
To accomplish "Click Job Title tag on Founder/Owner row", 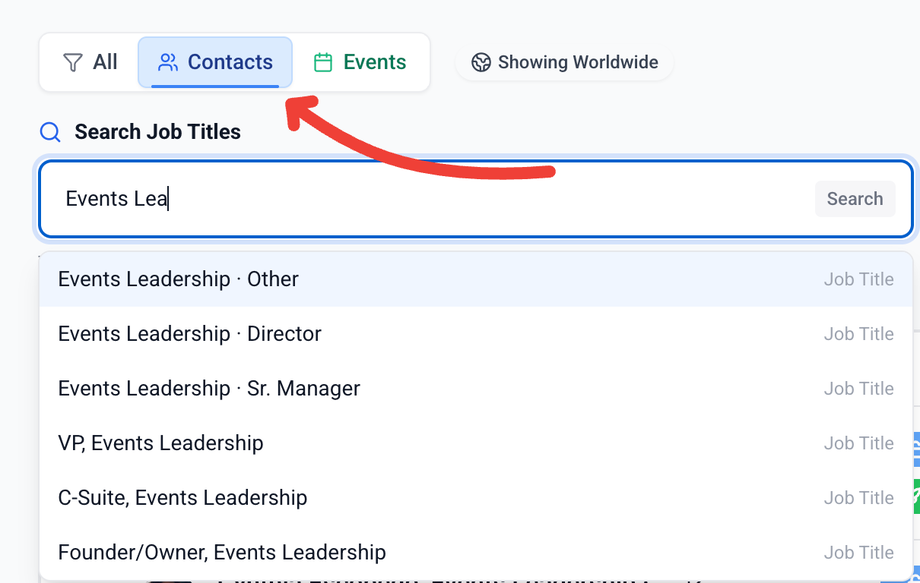I will pos(858,552).
